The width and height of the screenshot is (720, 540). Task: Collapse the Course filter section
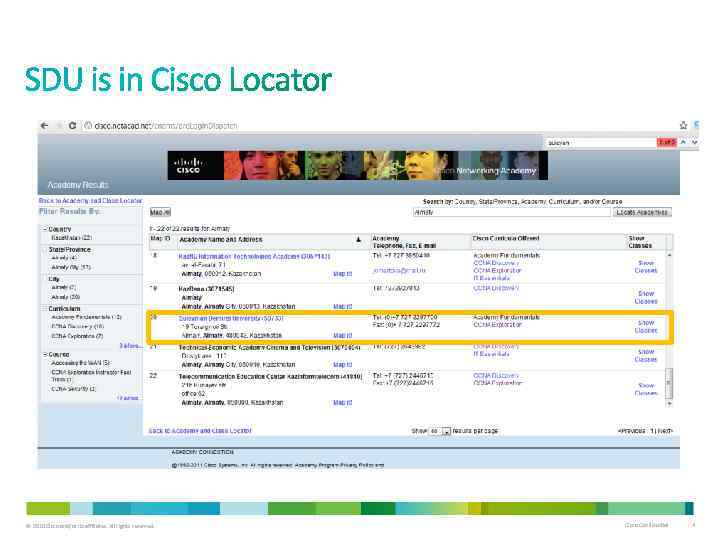45,354
